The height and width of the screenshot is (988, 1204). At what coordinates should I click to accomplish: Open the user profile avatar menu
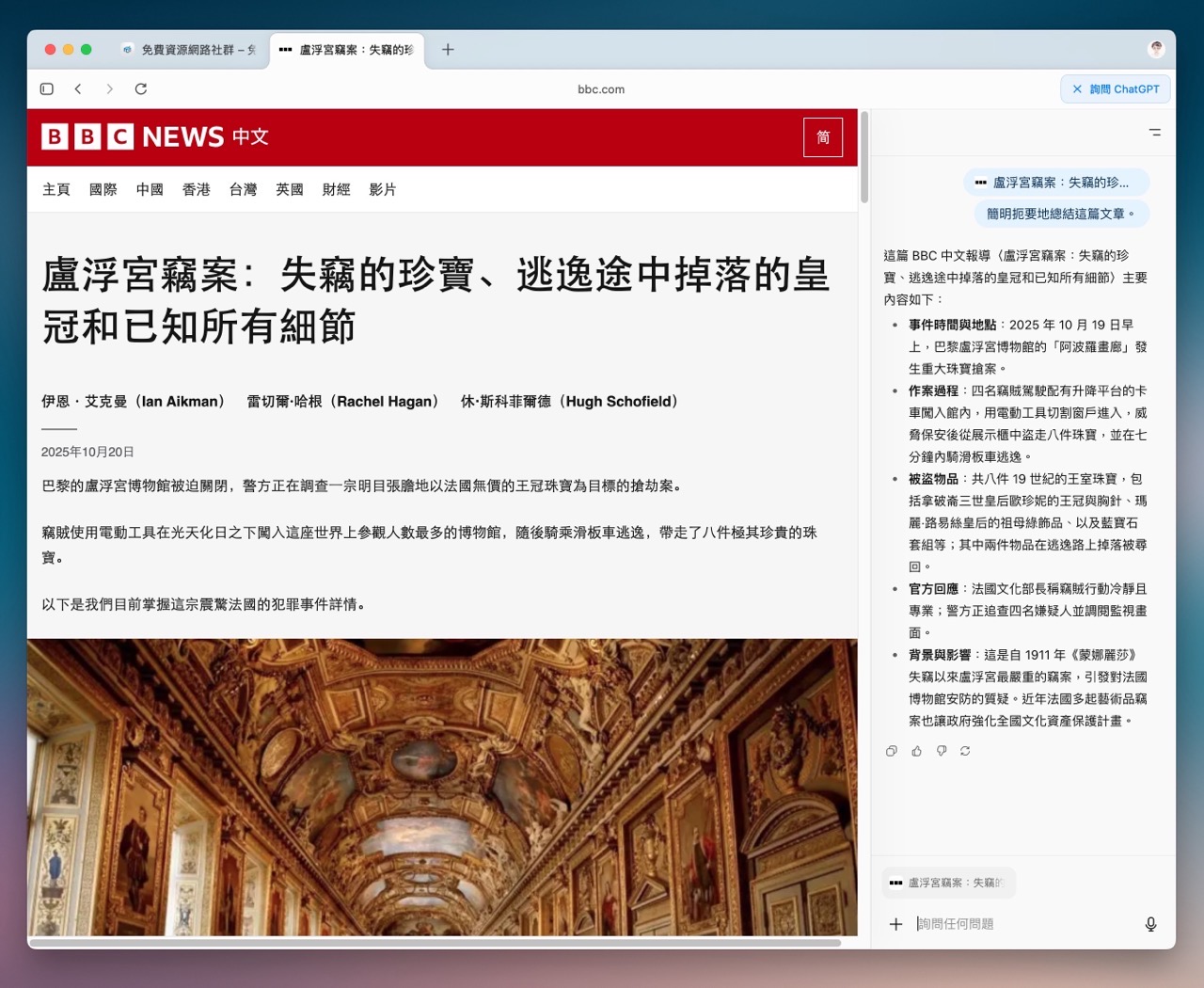1156,49
